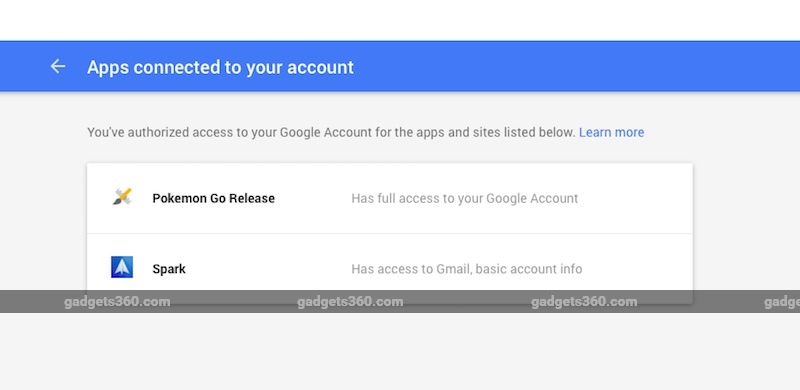Choose the Spark app name
The image size is (800, 390).
(169, 269)
